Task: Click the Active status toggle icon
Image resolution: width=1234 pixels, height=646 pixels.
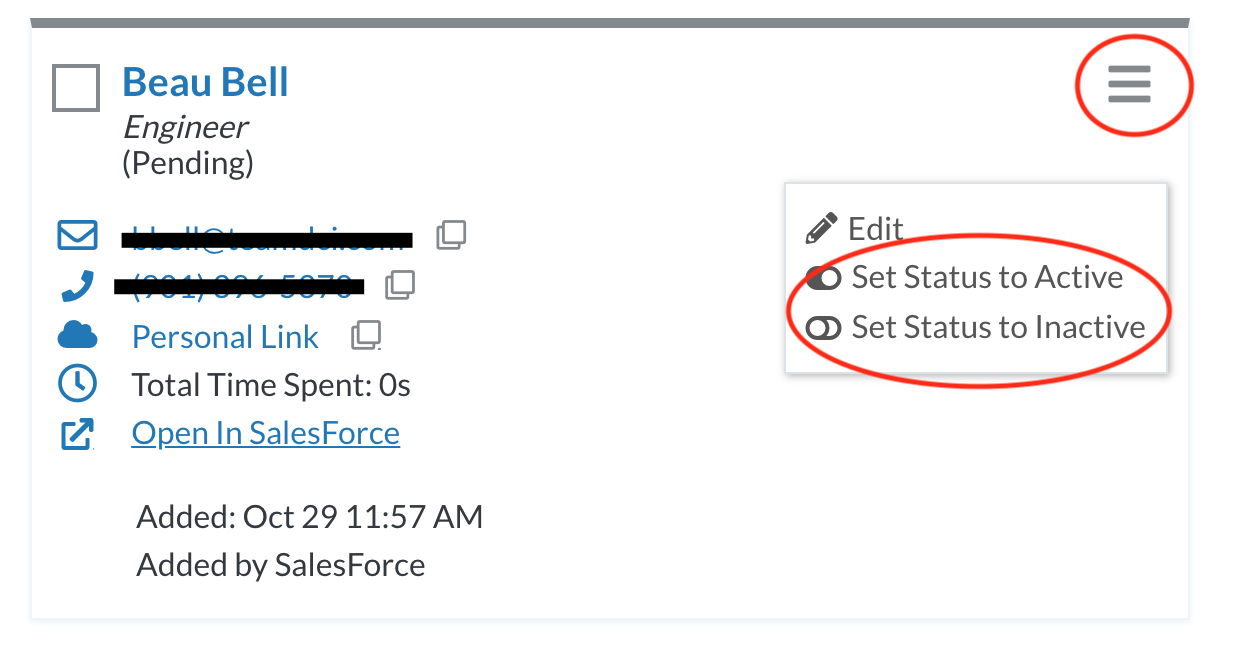Action: click(x=823, y=279)
